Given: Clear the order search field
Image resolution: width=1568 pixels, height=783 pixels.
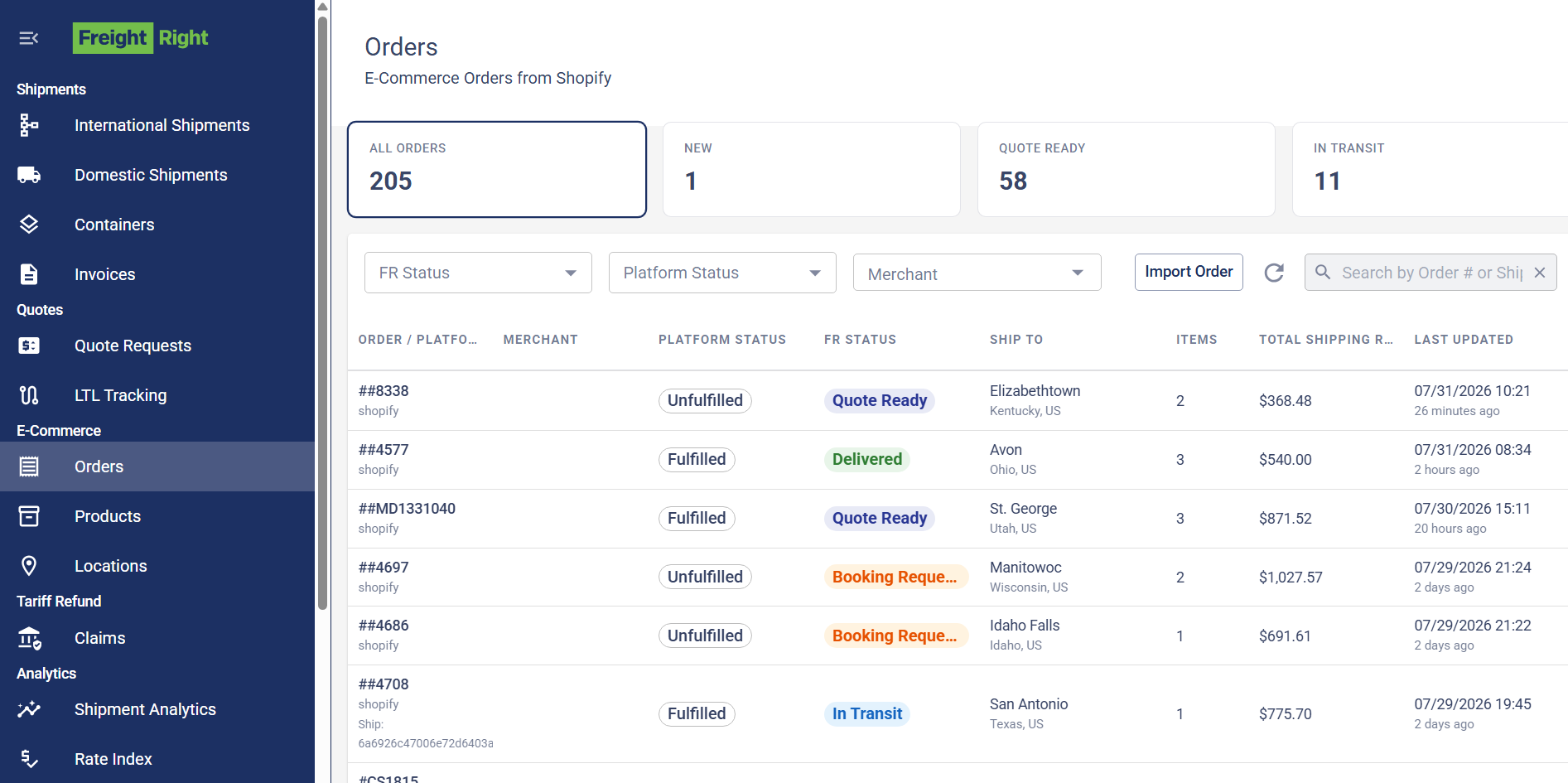Looking at the screenshot, I should [1540, 273].
